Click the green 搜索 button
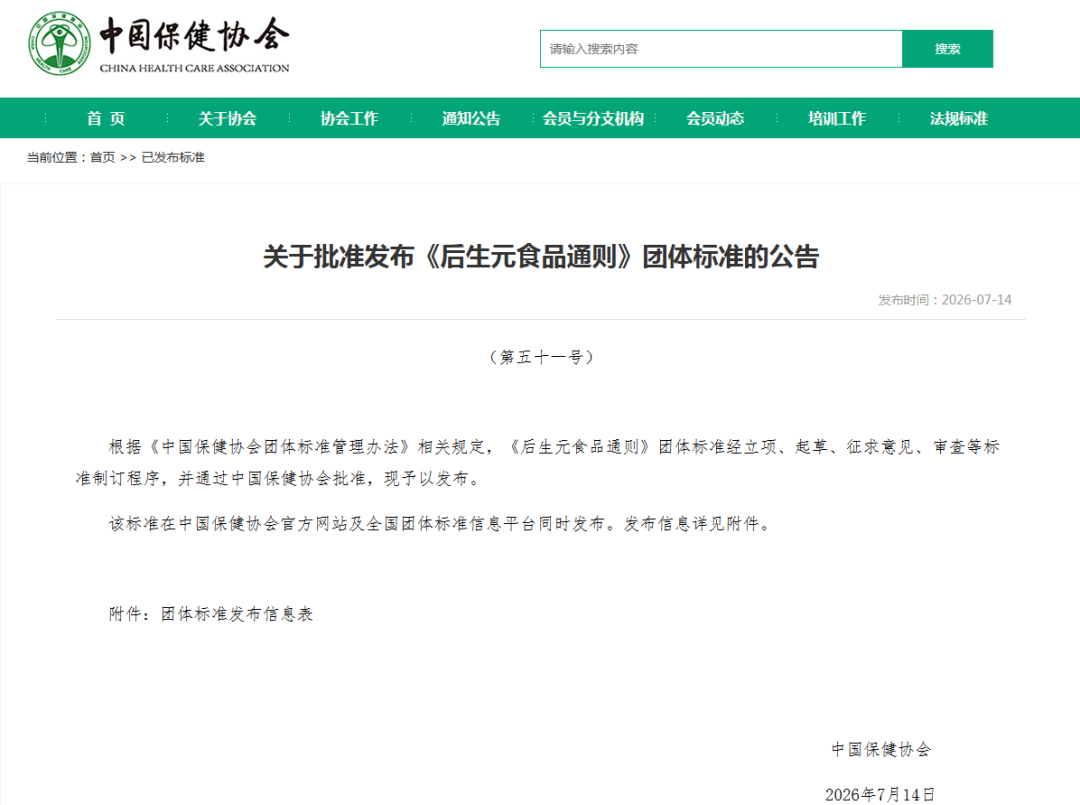The width and height of the screenshot is (1080, 805). pyautogui.click(x=947, y=49)
